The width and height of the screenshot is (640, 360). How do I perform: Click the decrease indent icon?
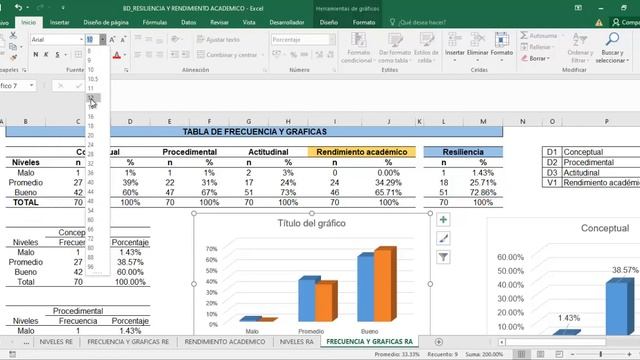[x=174, y=55]
